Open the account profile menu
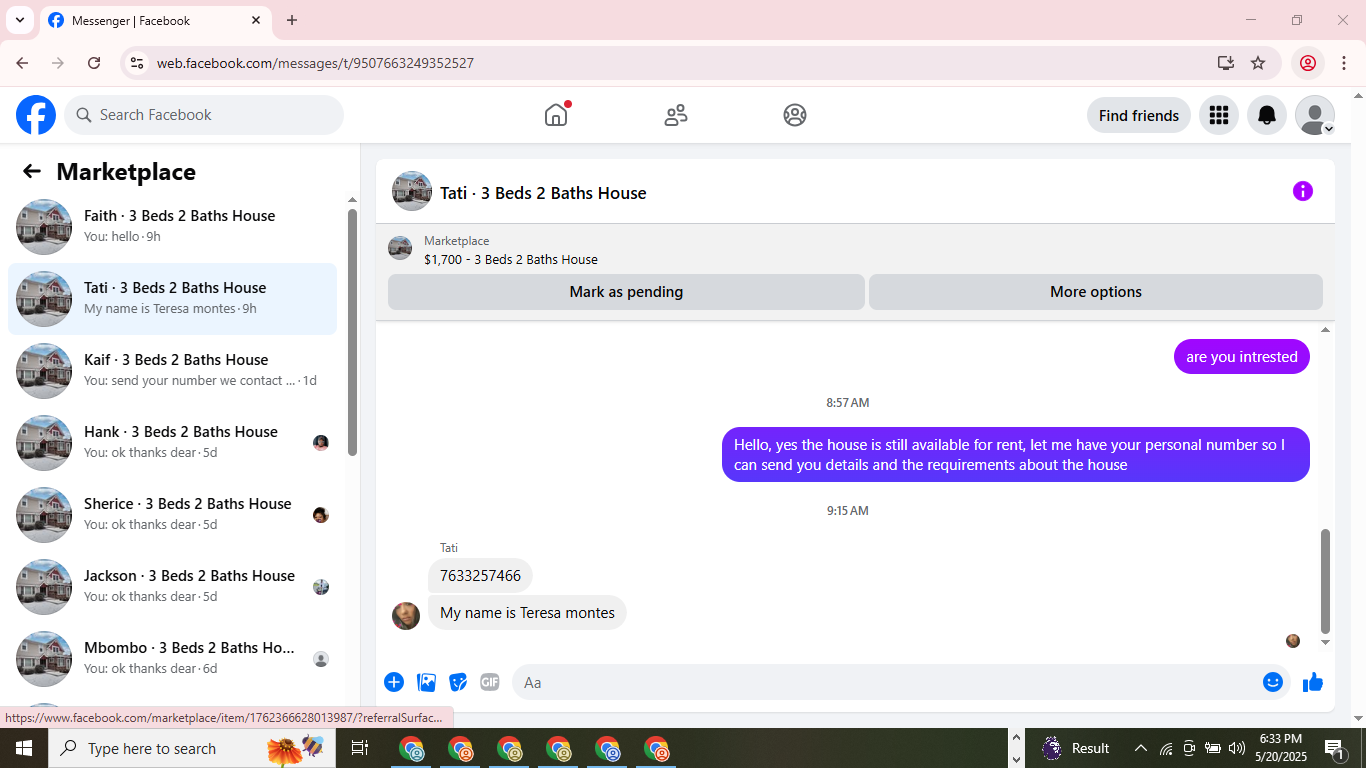 tap(1315, 115)
